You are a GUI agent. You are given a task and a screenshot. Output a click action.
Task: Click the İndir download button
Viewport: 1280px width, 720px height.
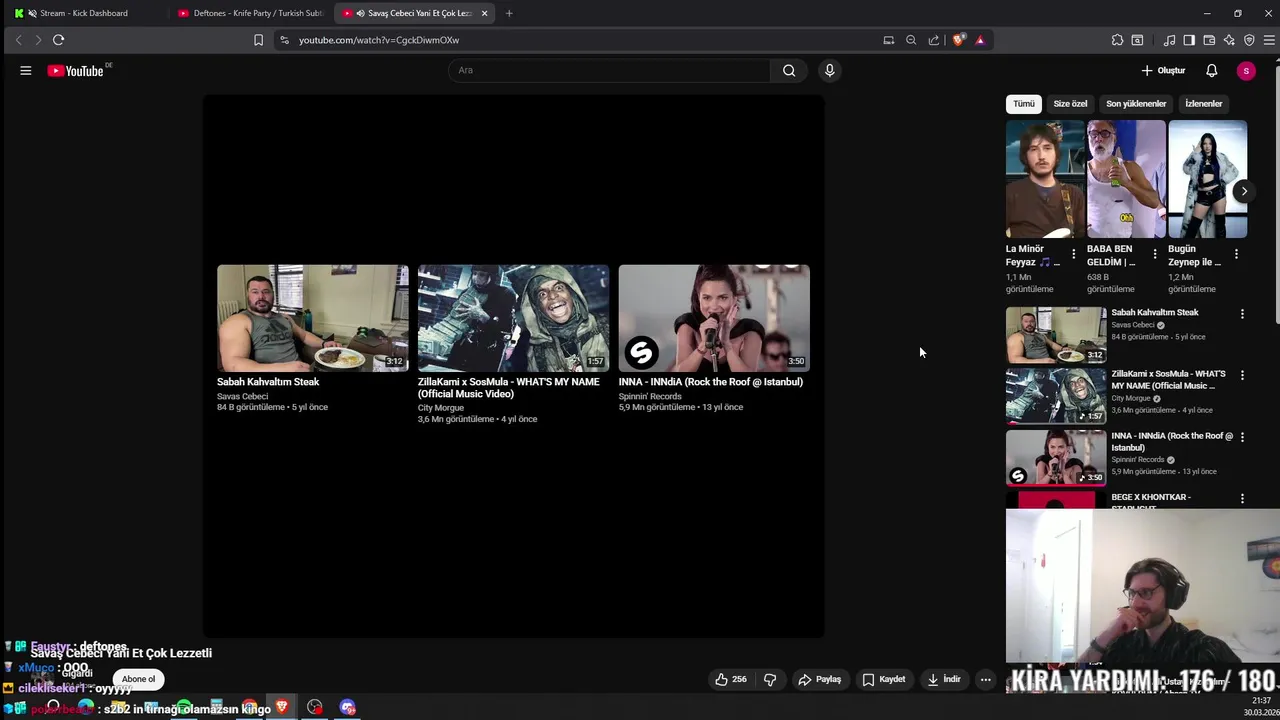(944, 679)
